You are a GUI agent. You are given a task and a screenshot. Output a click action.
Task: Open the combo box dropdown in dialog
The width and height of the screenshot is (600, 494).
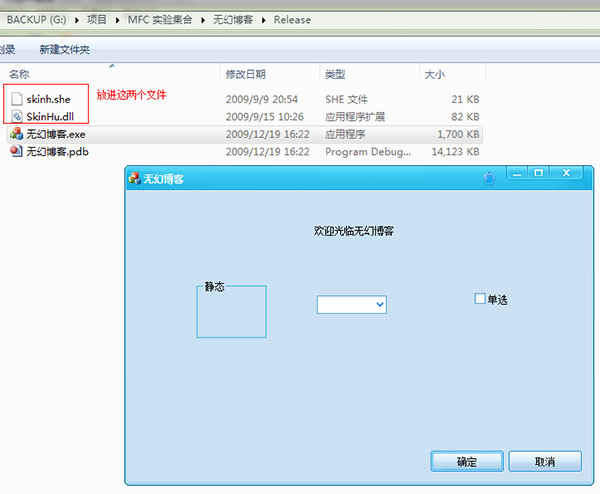380,305
